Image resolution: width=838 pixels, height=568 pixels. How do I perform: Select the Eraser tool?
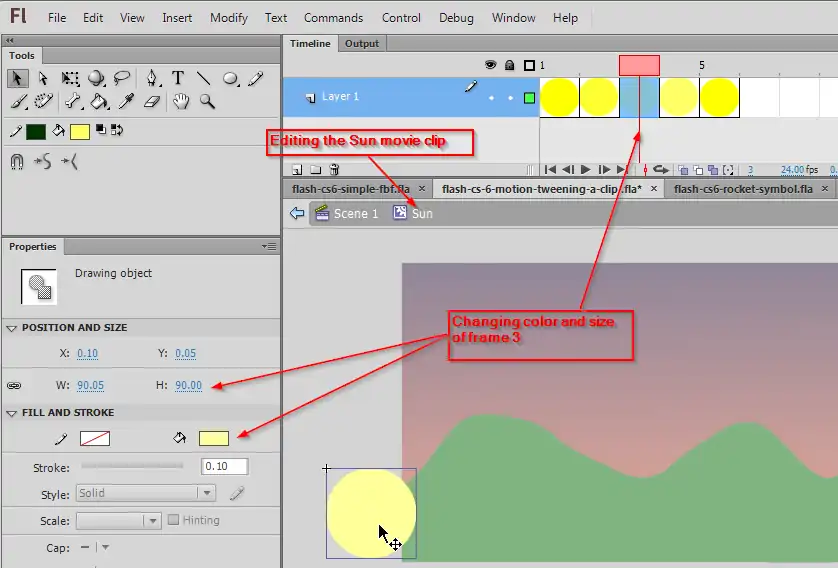[152, 101]
